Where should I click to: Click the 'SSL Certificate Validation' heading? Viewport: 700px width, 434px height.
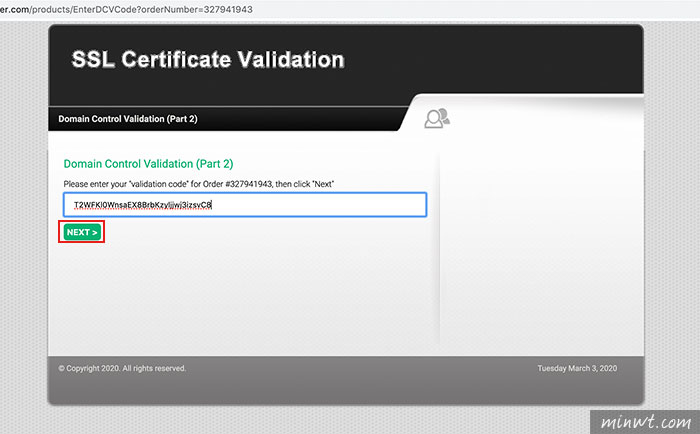pos(208,59)
